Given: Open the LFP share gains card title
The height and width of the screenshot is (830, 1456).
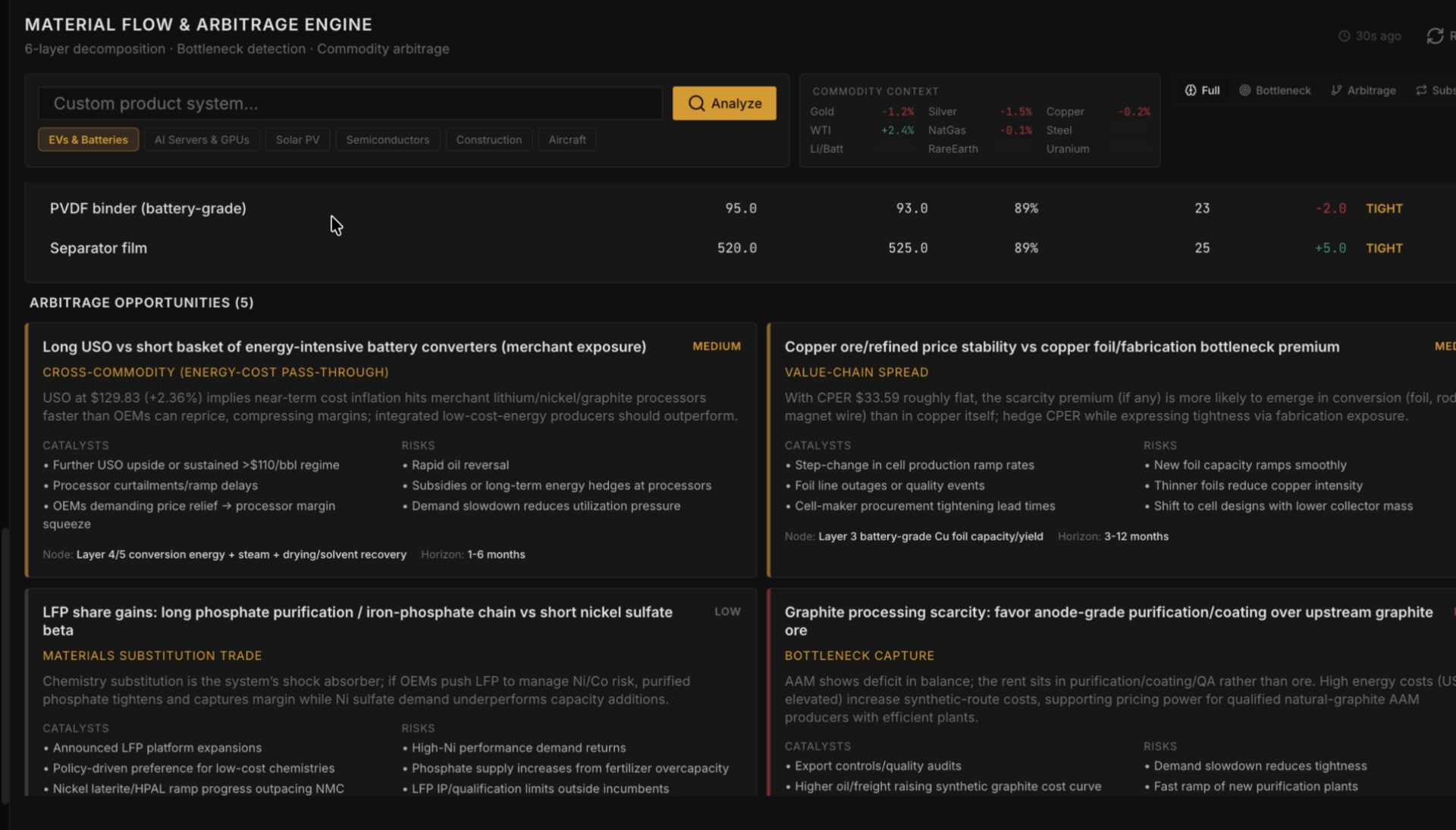Looking at the screenshot, I should coord(357,621).
